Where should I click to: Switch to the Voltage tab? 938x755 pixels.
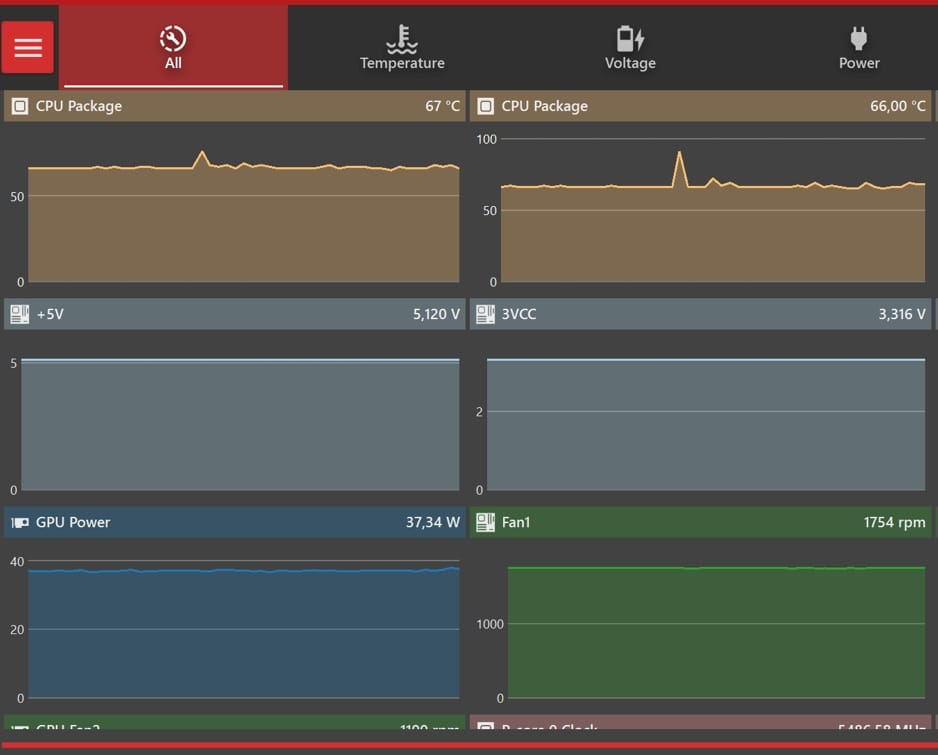pos(630,48)
